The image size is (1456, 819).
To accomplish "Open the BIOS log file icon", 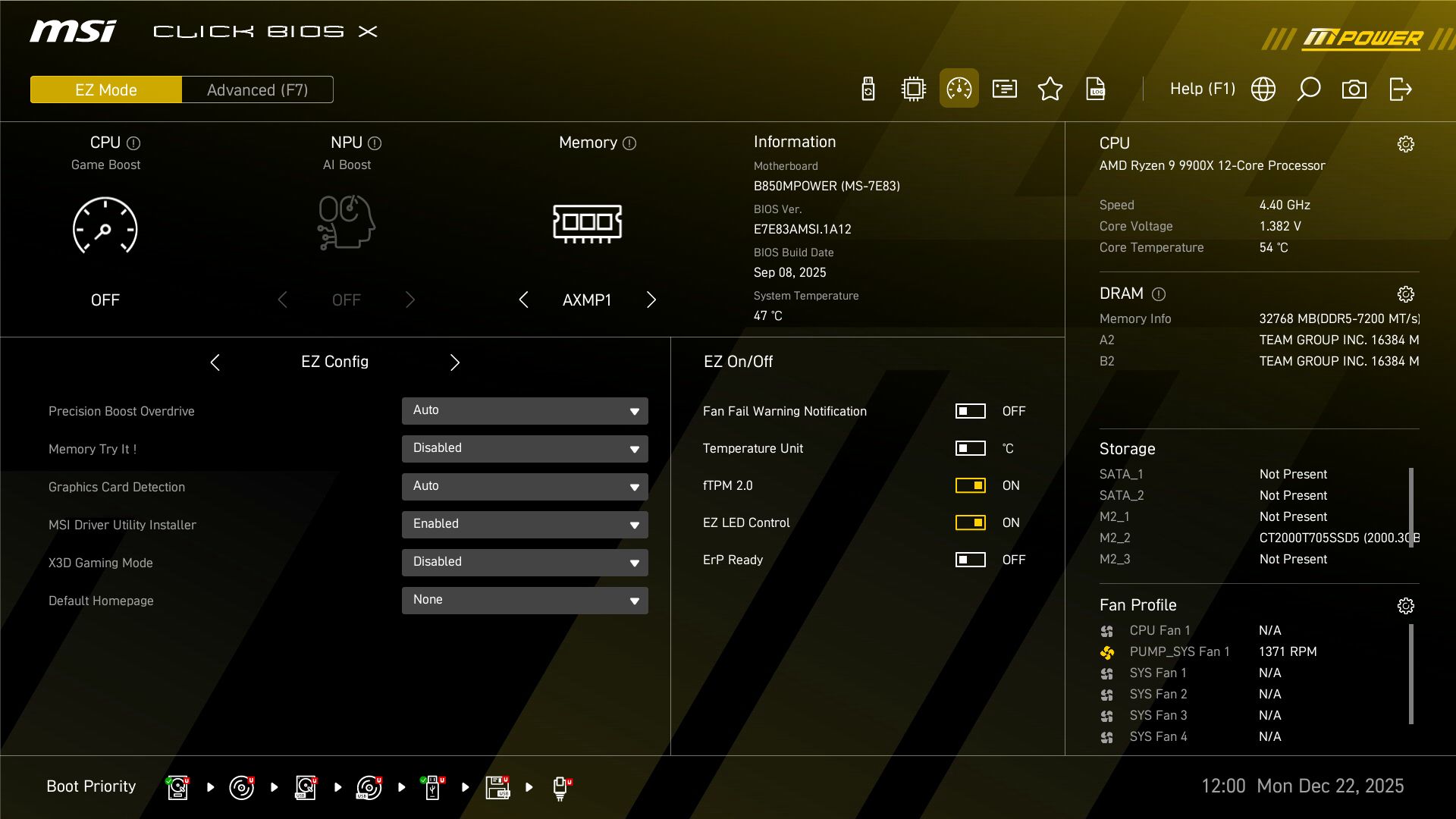I will click(x=1097, y=89).
